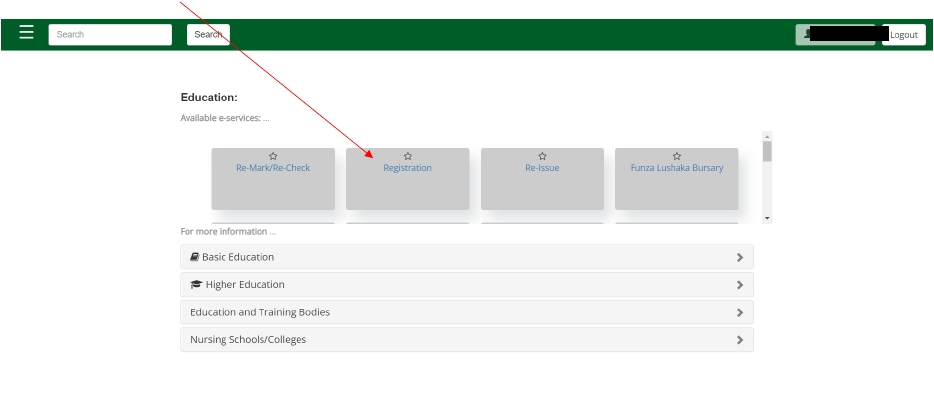Log out using the Logout button
Screen dimensions: 934x397
904,35
